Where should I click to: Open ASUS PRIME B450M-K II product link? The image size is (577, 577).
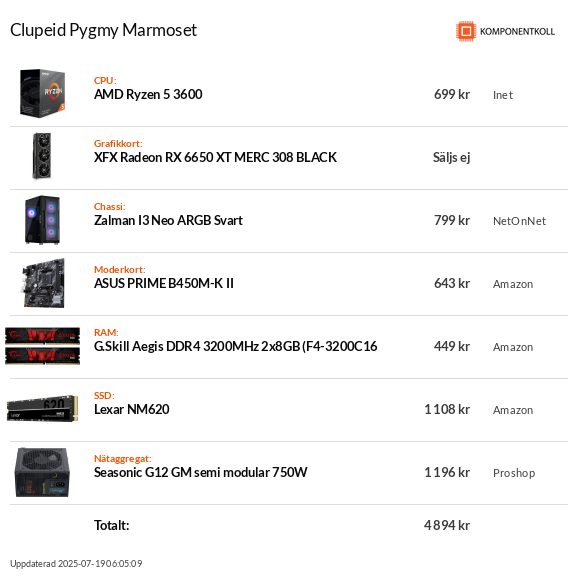[164, 283]
